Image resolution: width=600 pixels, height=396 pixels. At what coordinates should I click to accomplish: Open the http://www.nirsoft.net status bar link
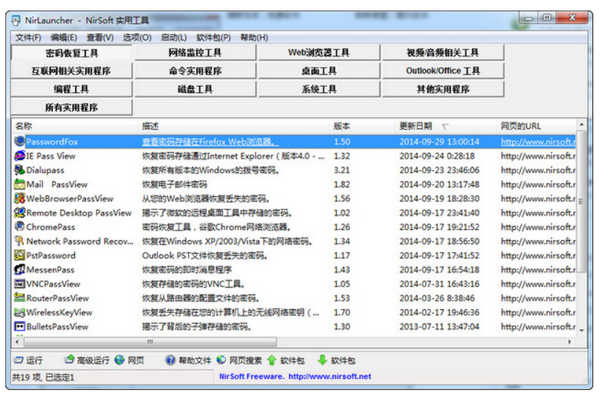(329, 376)
